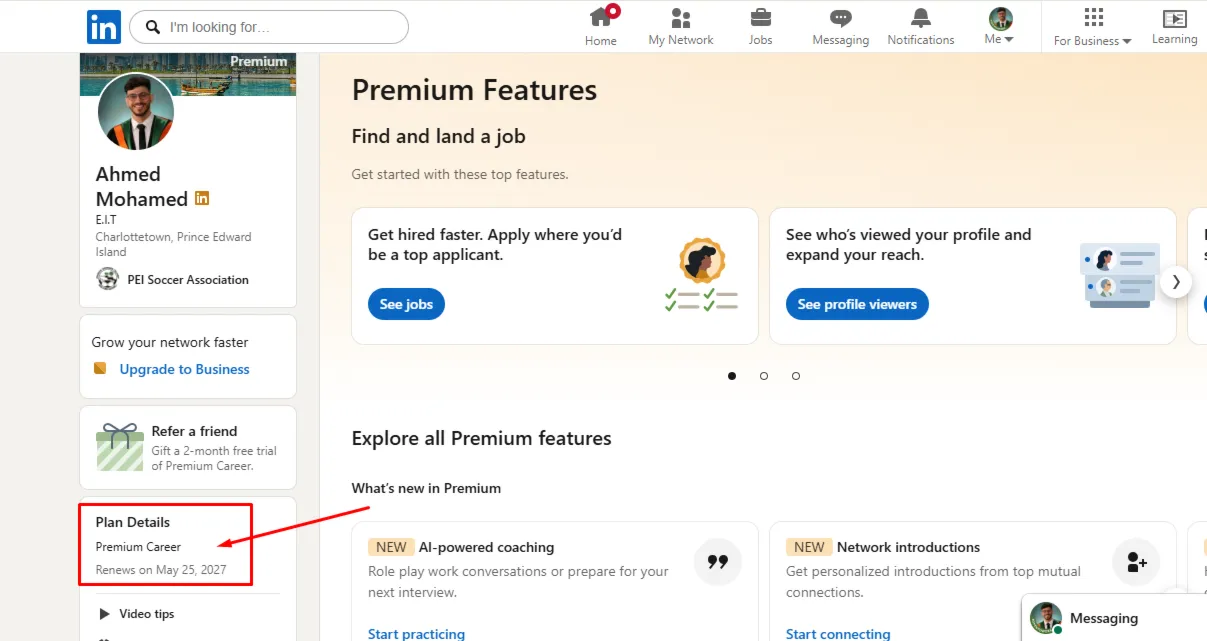This screenshot has width=1207, height=641.
Task: Advance the carousel with the next arrow
Action: point(1176,282)
